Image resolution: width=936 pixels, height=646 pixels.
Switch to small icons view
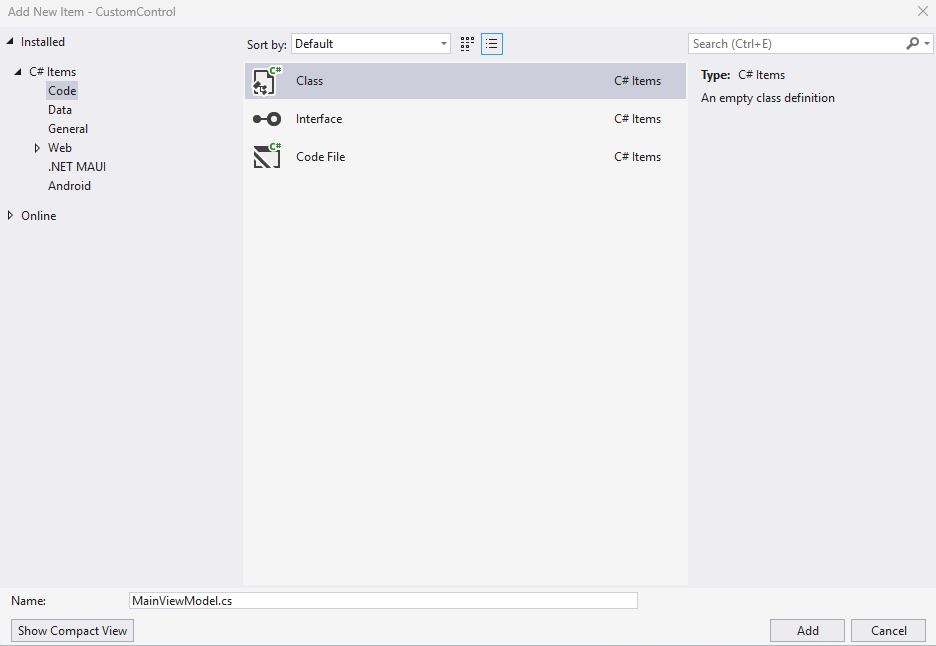click(x=466, y=43)
